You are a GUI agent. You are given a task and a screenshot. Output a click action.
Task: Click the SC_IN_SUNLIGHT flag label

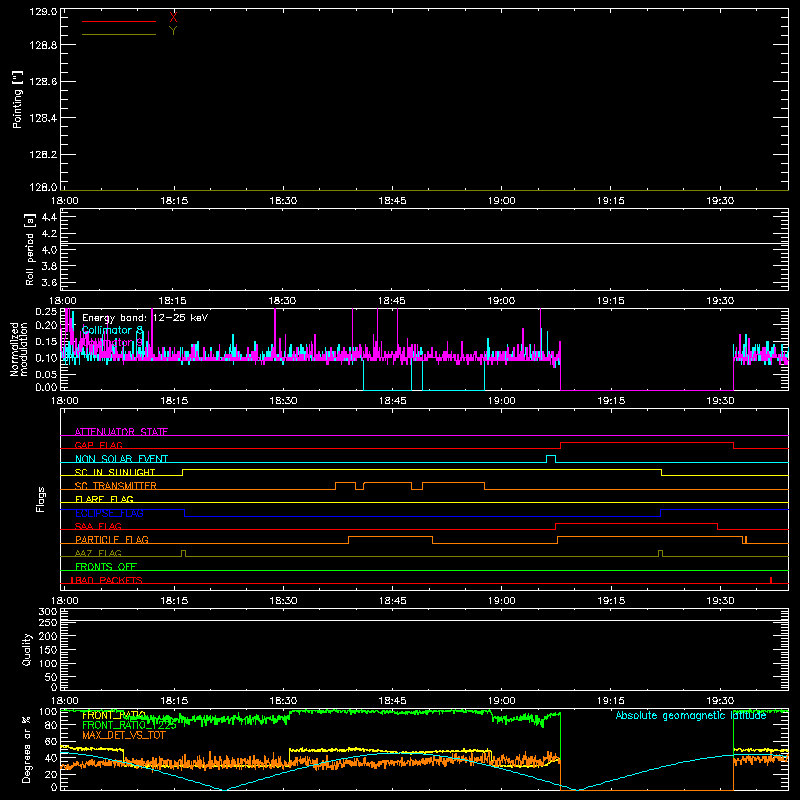pos(115,472)
